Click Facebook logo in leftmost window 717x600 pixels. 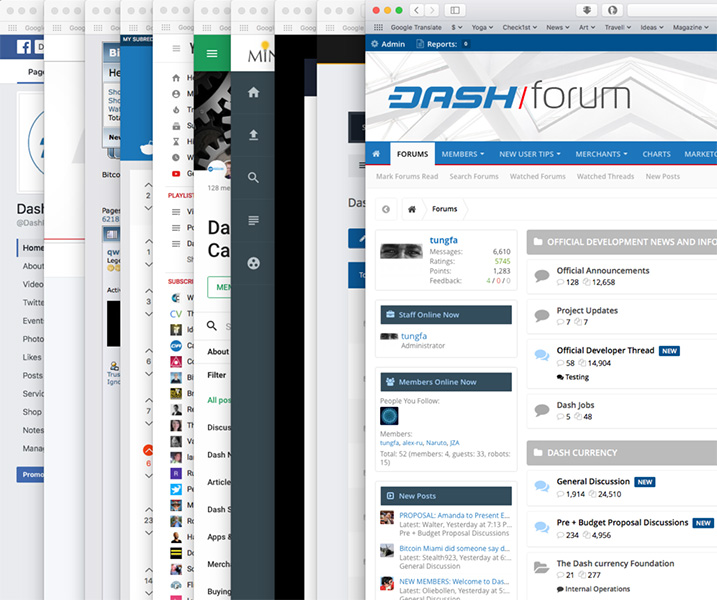coord(24,47)
